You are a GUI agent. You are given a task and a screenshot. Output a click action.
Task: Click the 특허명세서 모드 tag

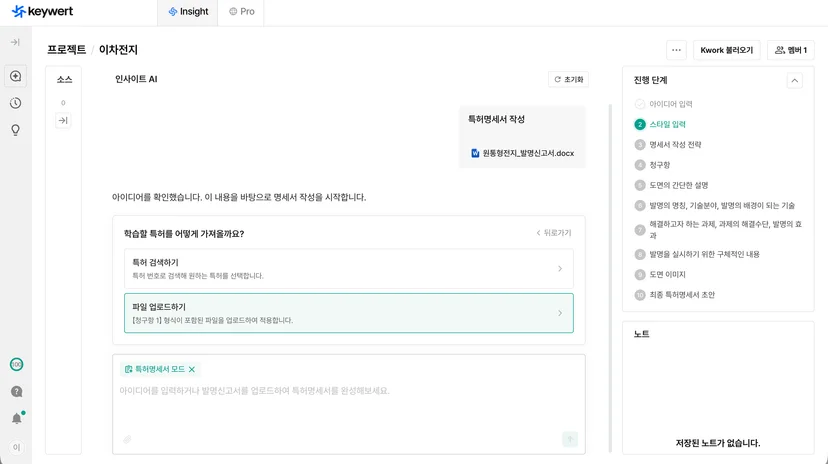click(x=159, y=370)
